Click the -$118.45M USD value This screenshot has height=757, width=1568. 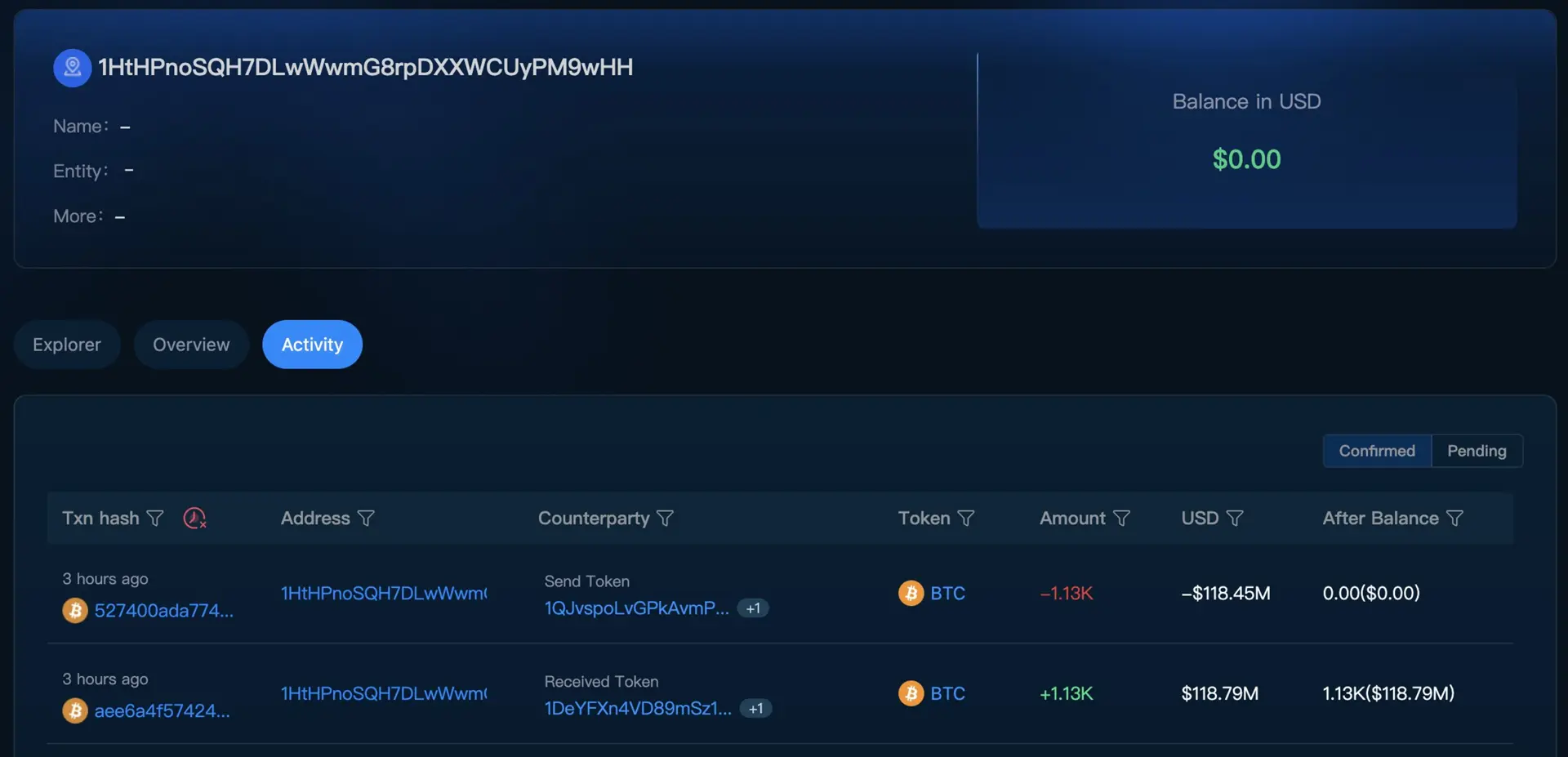1225,594
